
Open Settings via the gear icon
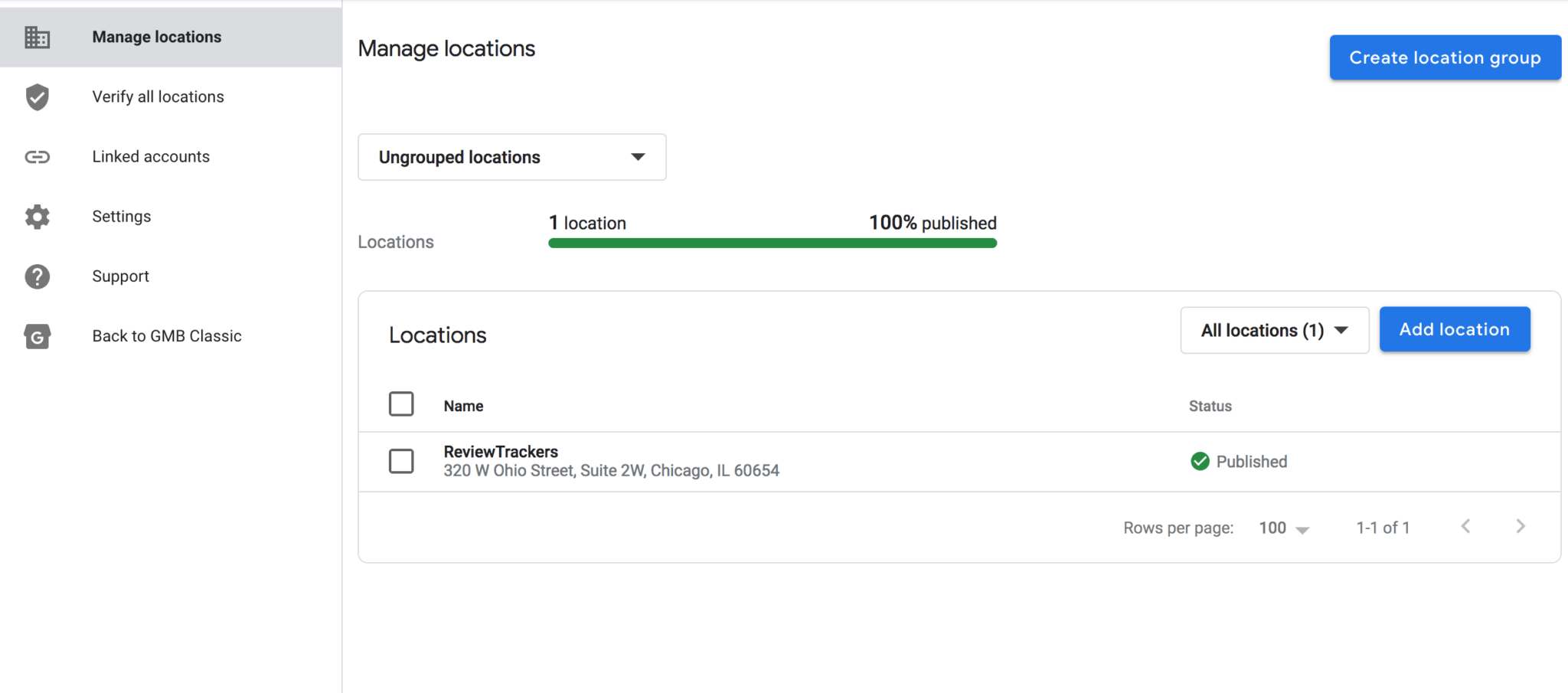click(37, 217)
